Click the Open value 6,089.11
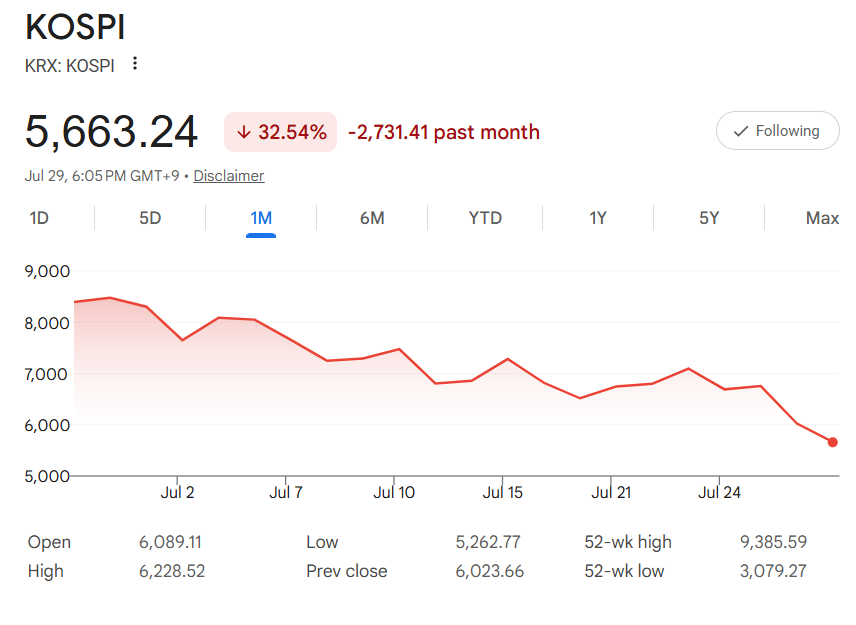This screenshot has width=856, height=625. [170, 542]
